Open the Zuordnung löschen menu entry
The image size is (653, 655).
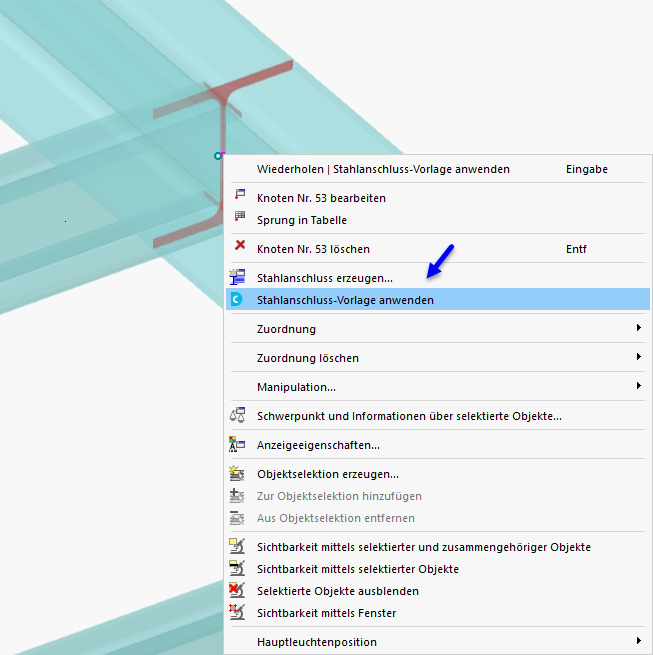pos(438,358)
